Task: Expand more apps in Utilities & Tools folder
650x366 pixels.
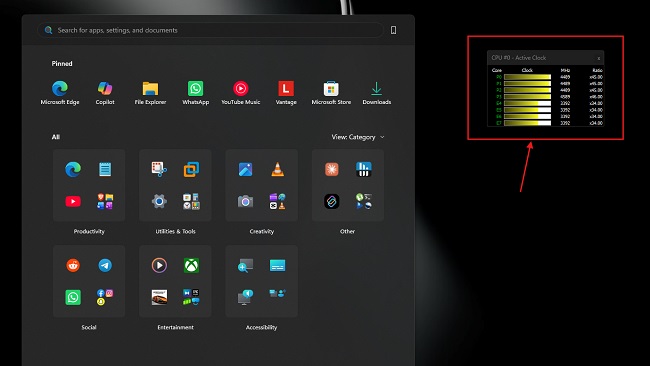Action: (191, 201)
